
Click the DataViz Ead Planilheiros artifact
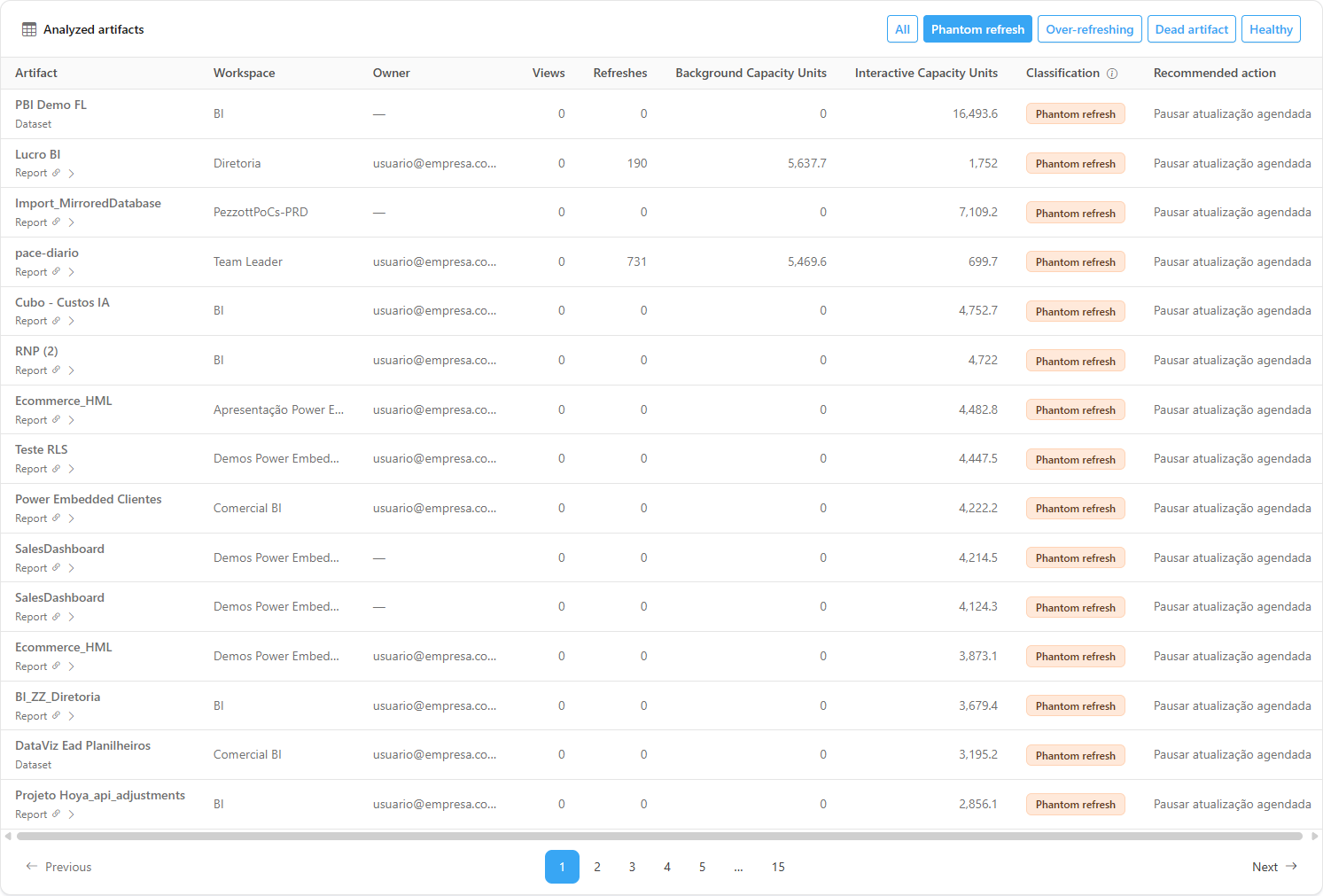click(x=82, y=745)
